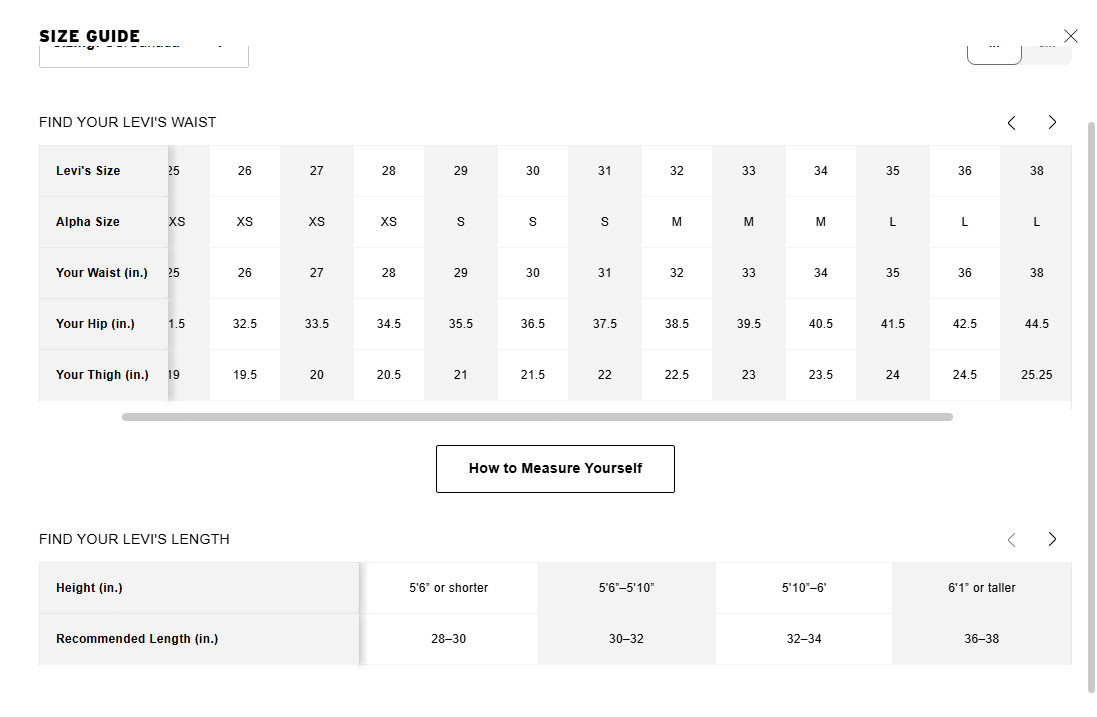
Task: Click recommended length 36–38
Action: (982, 639)
